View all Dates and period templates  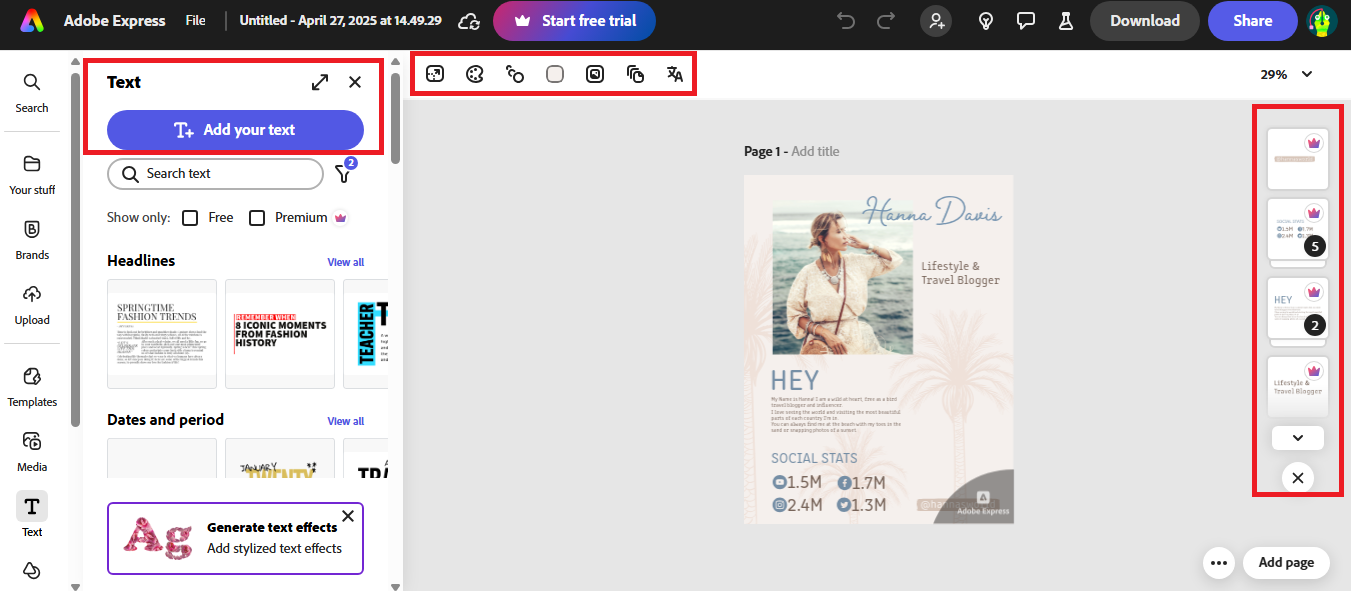(x=345, y=421)
